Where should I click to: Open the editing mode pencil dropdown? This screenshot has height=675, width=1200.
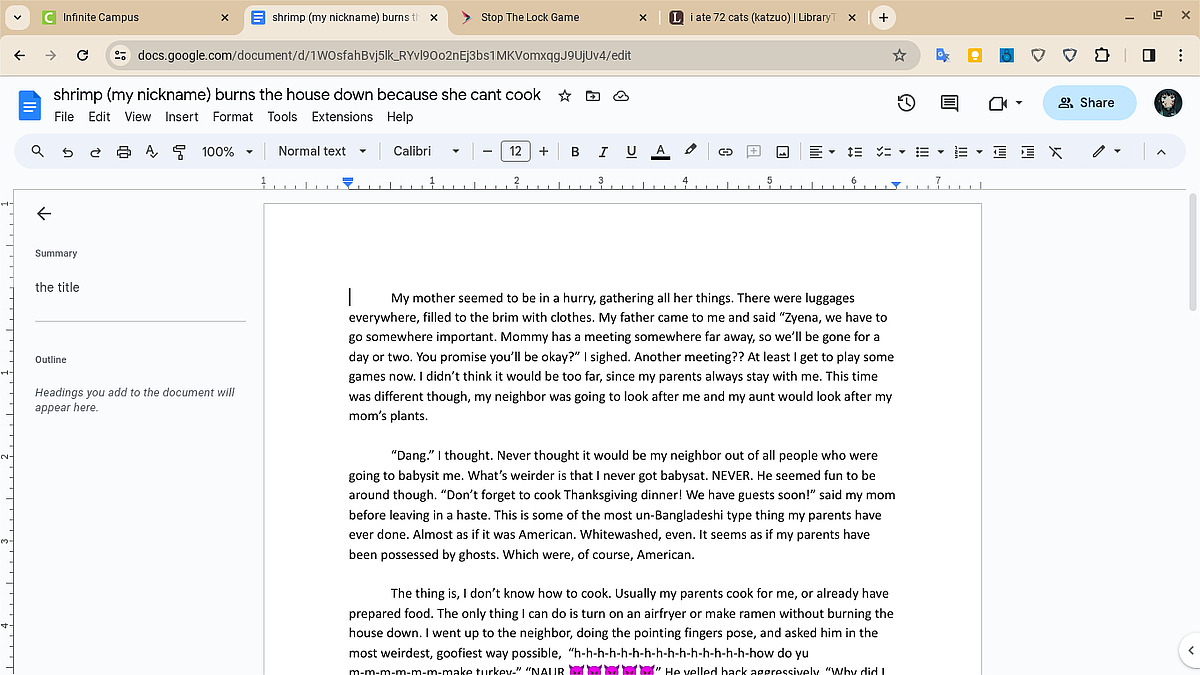[1107, 151]
